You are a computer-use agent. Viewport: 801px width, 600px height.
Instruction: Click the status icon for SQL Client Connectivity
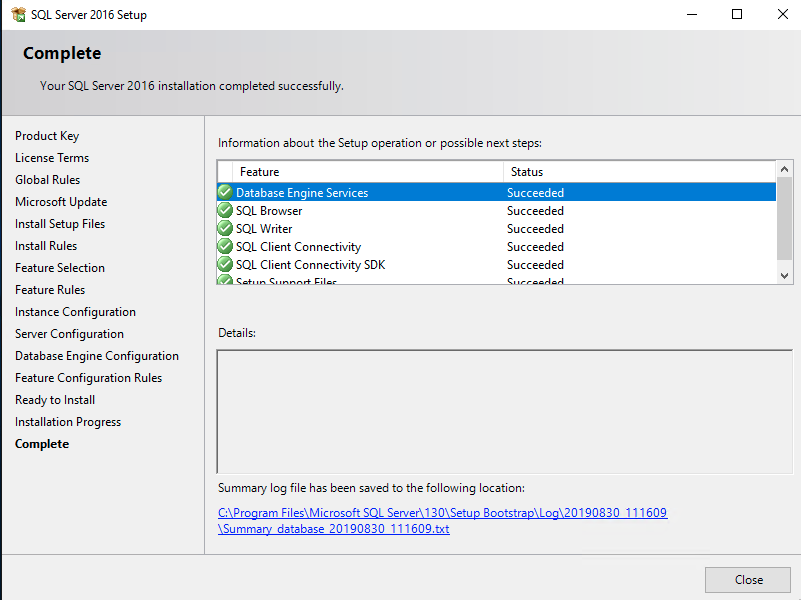point(225,247)
